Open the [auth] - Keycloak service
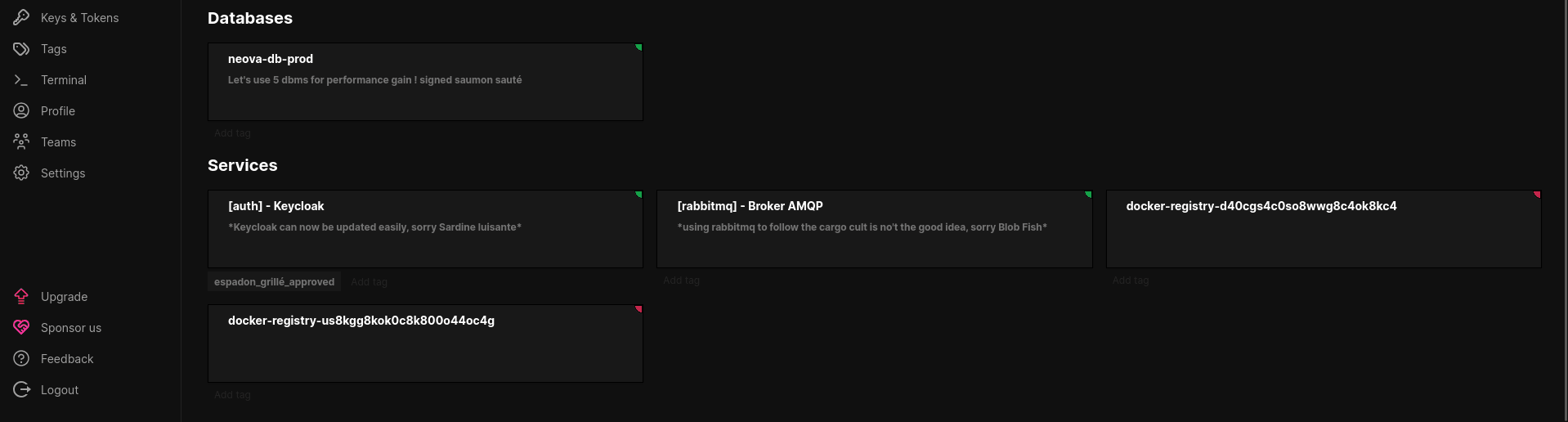This screenshot has height=422, width=1568. pos(425,229)
